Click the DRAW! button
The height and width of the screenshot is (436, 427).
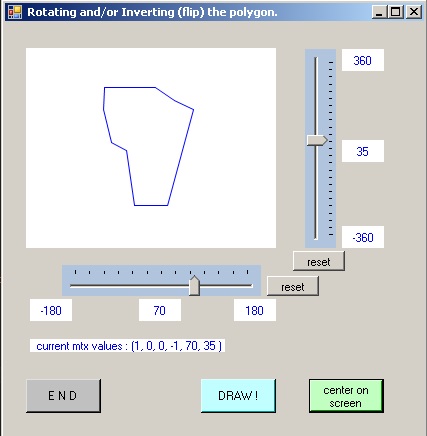[x=238, y=396]
